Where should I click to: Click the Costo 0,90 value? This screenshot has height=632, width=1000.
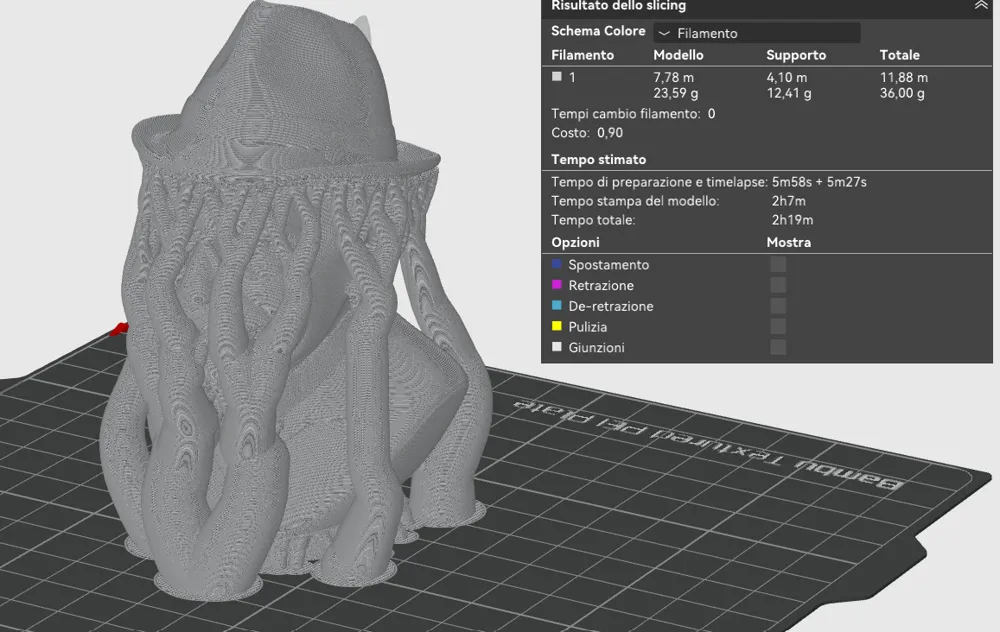(610, 133)
